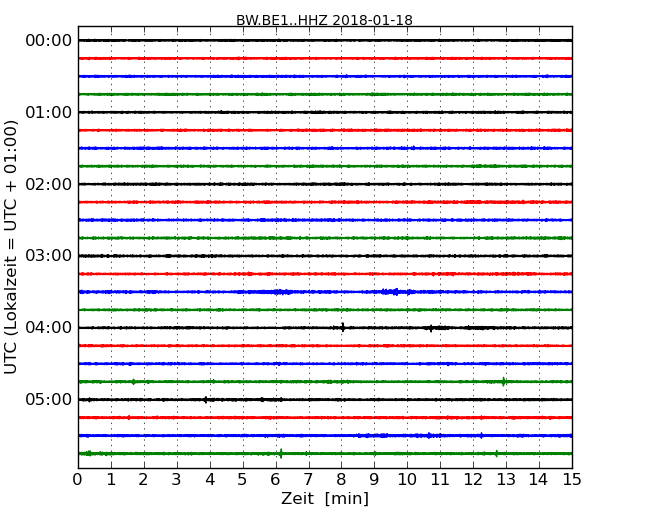Screen dimensions: 650x520
Task: Click x-axis tick label 12
Action: pyautogui.click(x=473, y=480)
